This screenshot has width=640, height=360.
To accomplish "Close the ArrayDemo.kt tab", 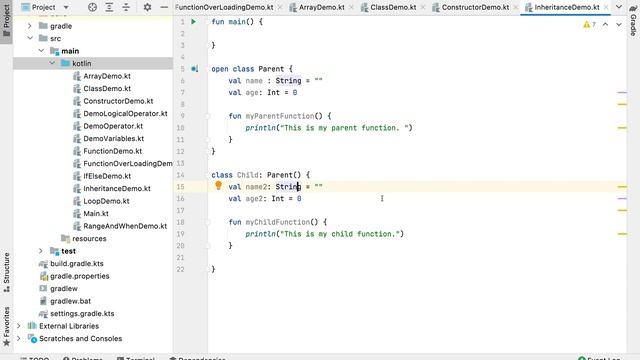I will pos(351,7).
